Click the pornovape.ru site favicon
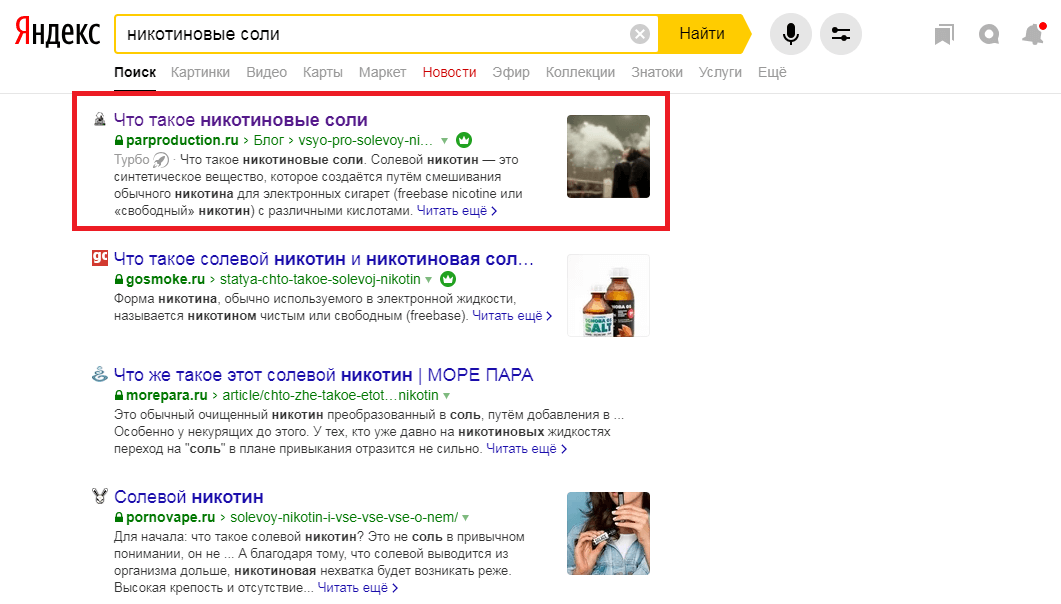Image resolution: width=1061 pixels, height=604 pixels. pyautogui.click(x=99, y=496)
